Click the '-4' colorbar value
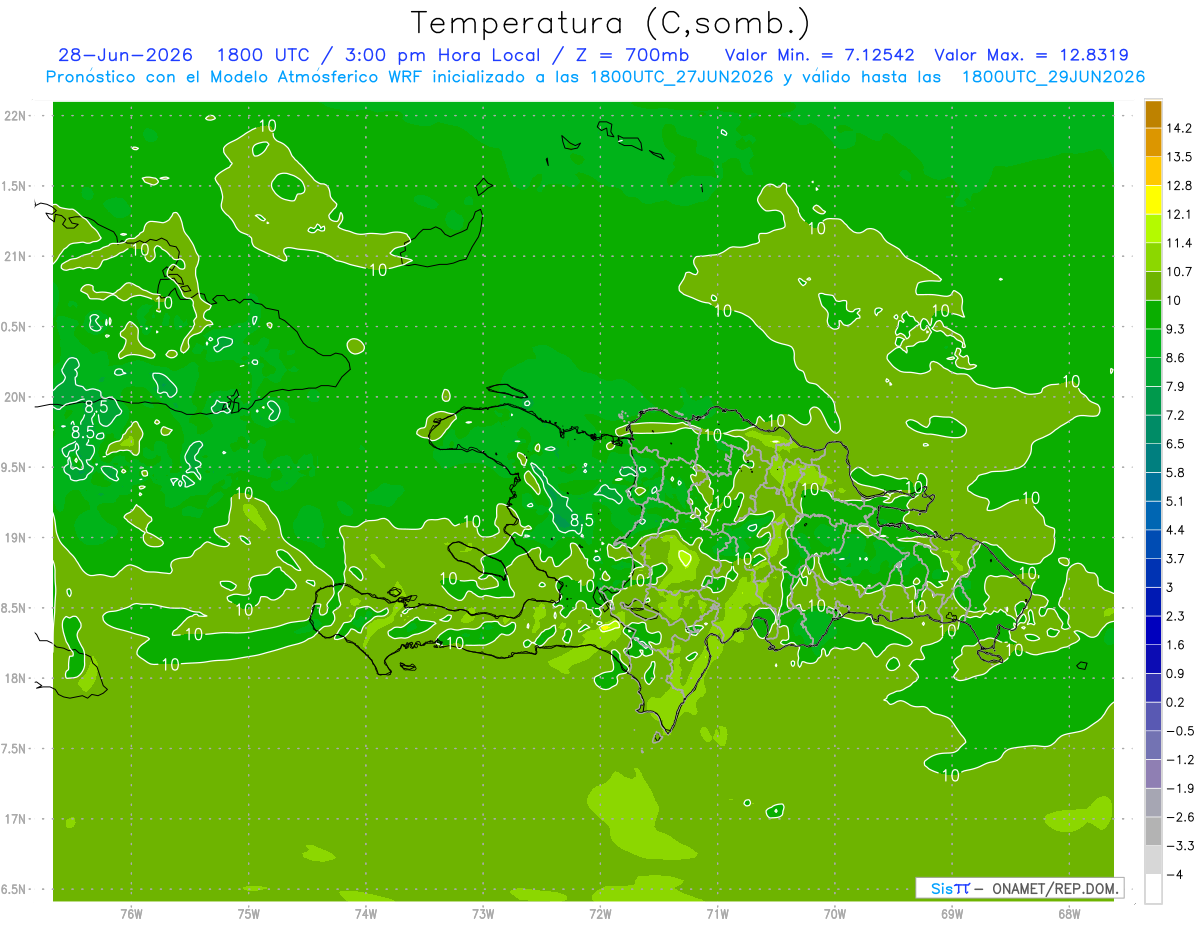This screenshot has width=1200, height=927. tap(1173, 875)
